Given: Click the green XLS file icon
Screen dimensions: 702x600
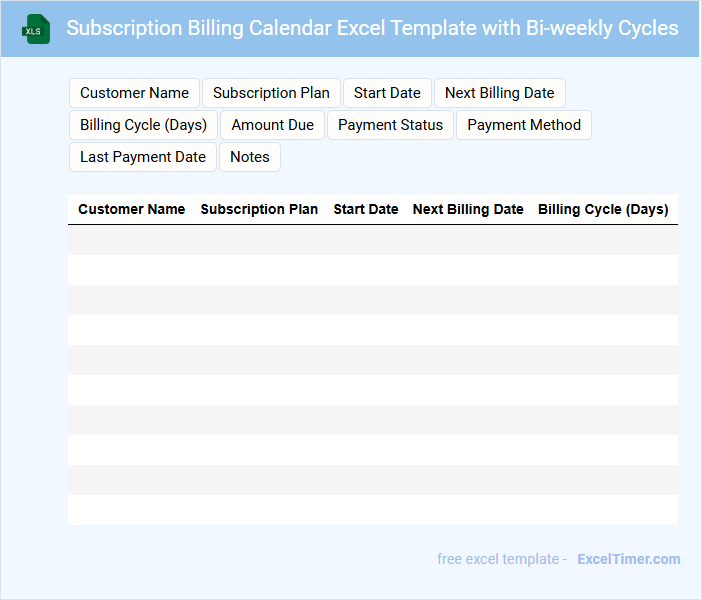Looking at the screenshot, I should pyautogui.click(x=36, y=29).
